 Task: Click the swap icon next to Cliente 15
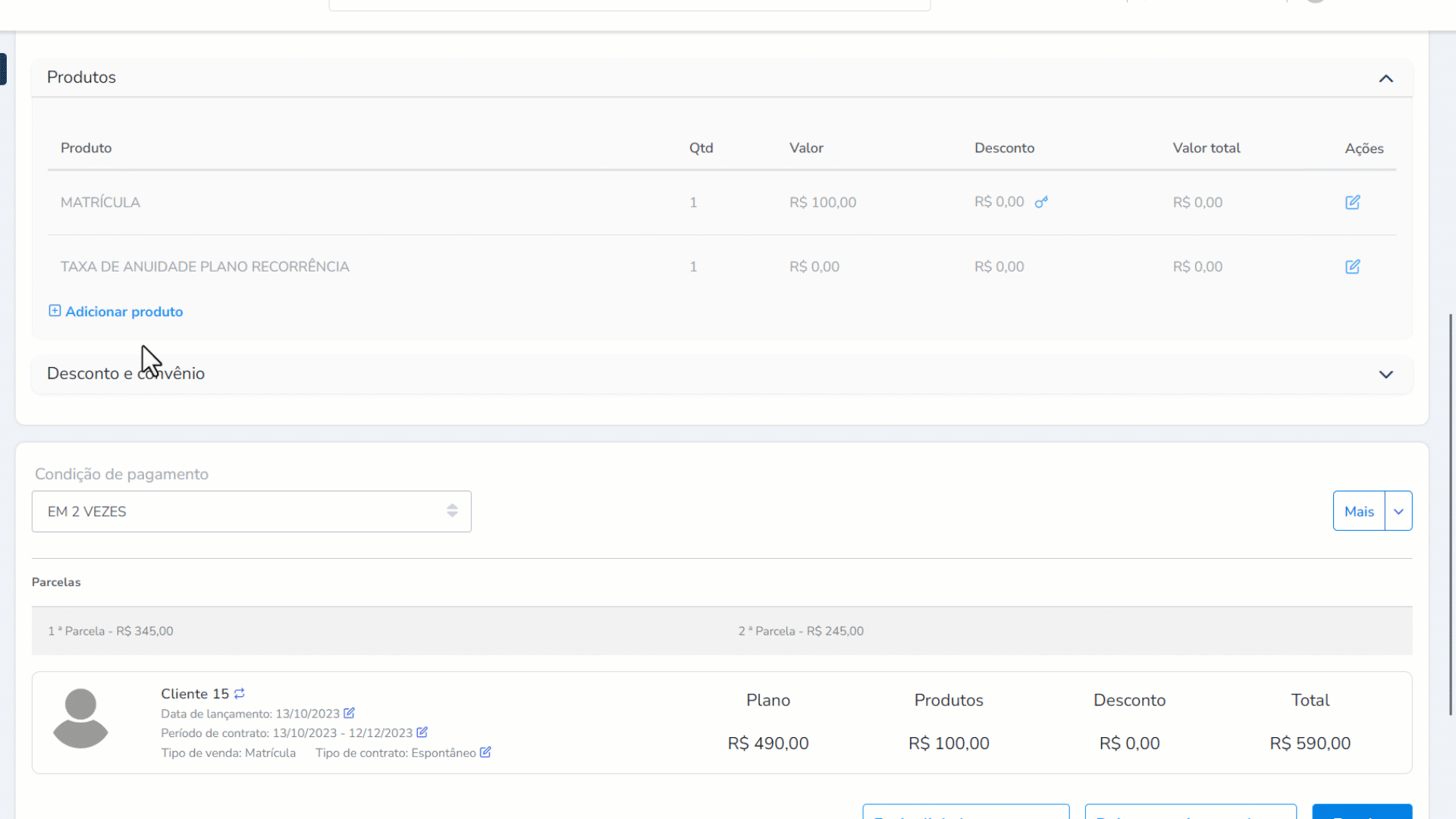pos(240,693)
